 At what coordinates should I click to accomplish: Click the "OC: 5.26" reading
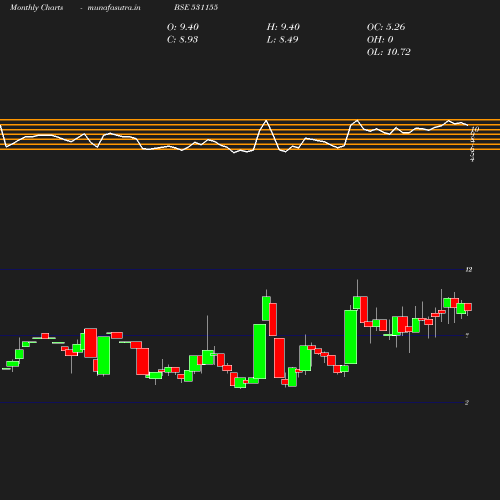click(x=386, y=27)
